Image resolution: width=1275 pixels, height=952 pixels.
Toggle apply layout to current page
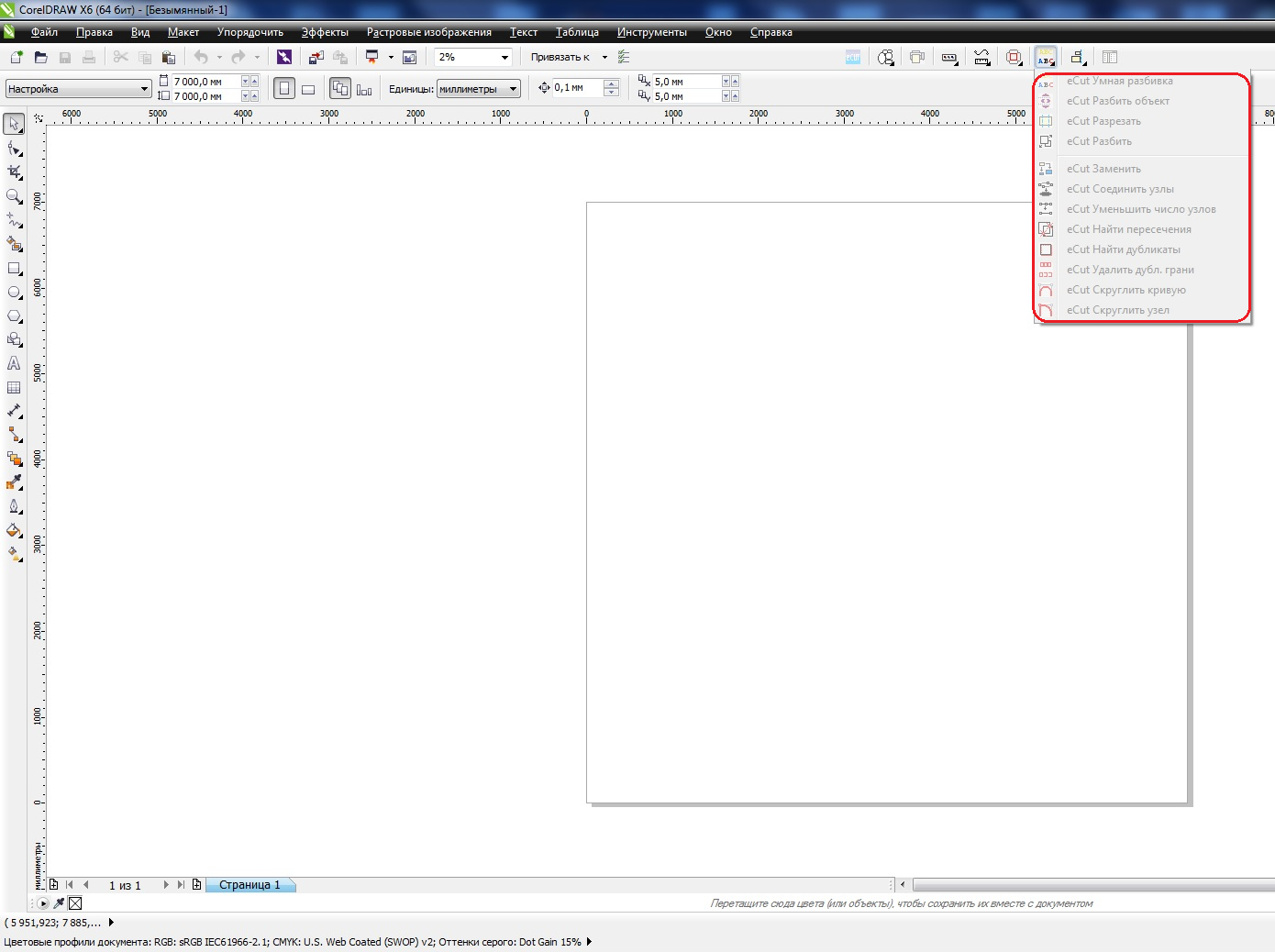coord(364,89)
